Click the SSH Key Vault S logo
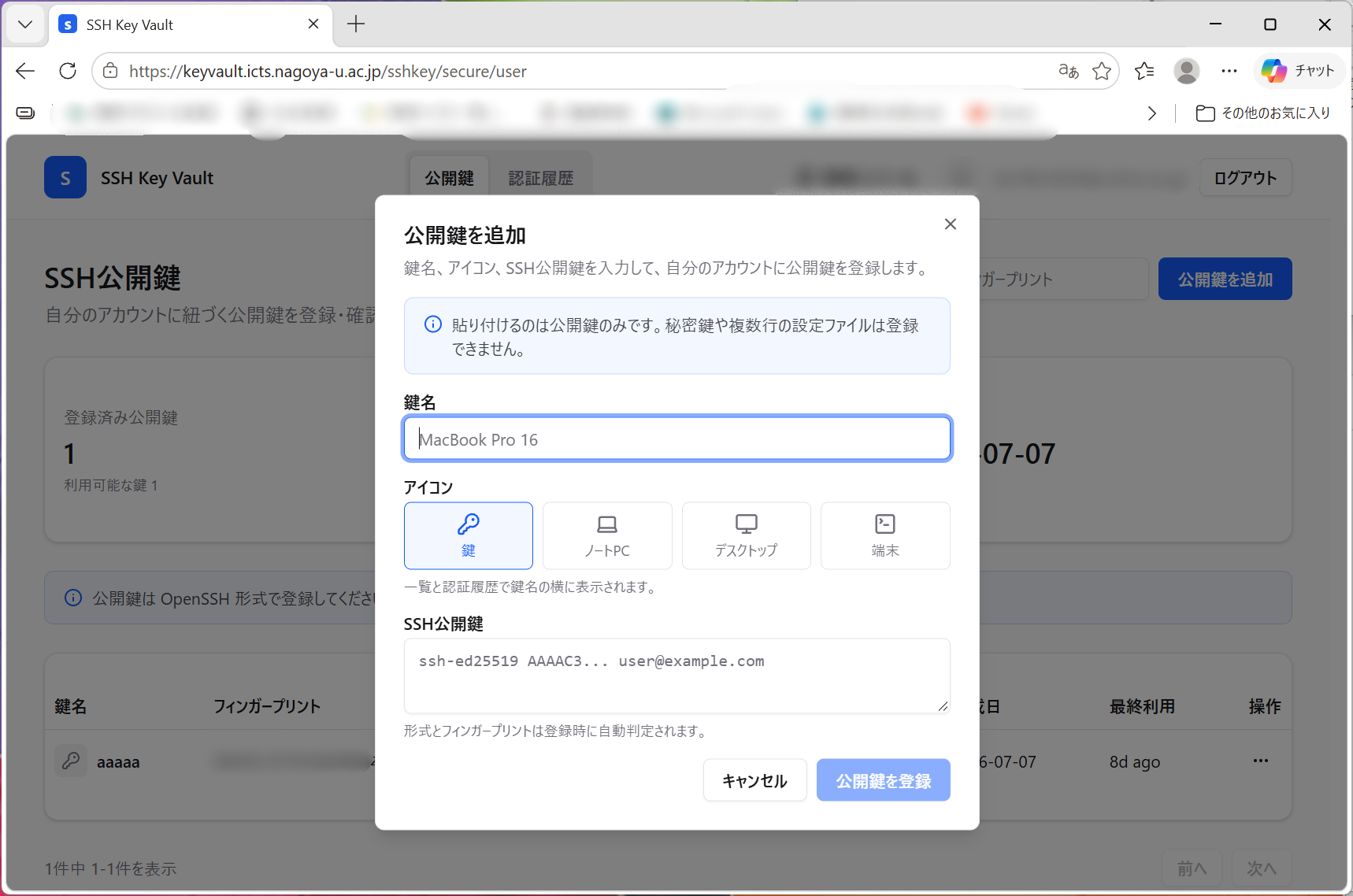1353x896 pixels. click(65, 178)
